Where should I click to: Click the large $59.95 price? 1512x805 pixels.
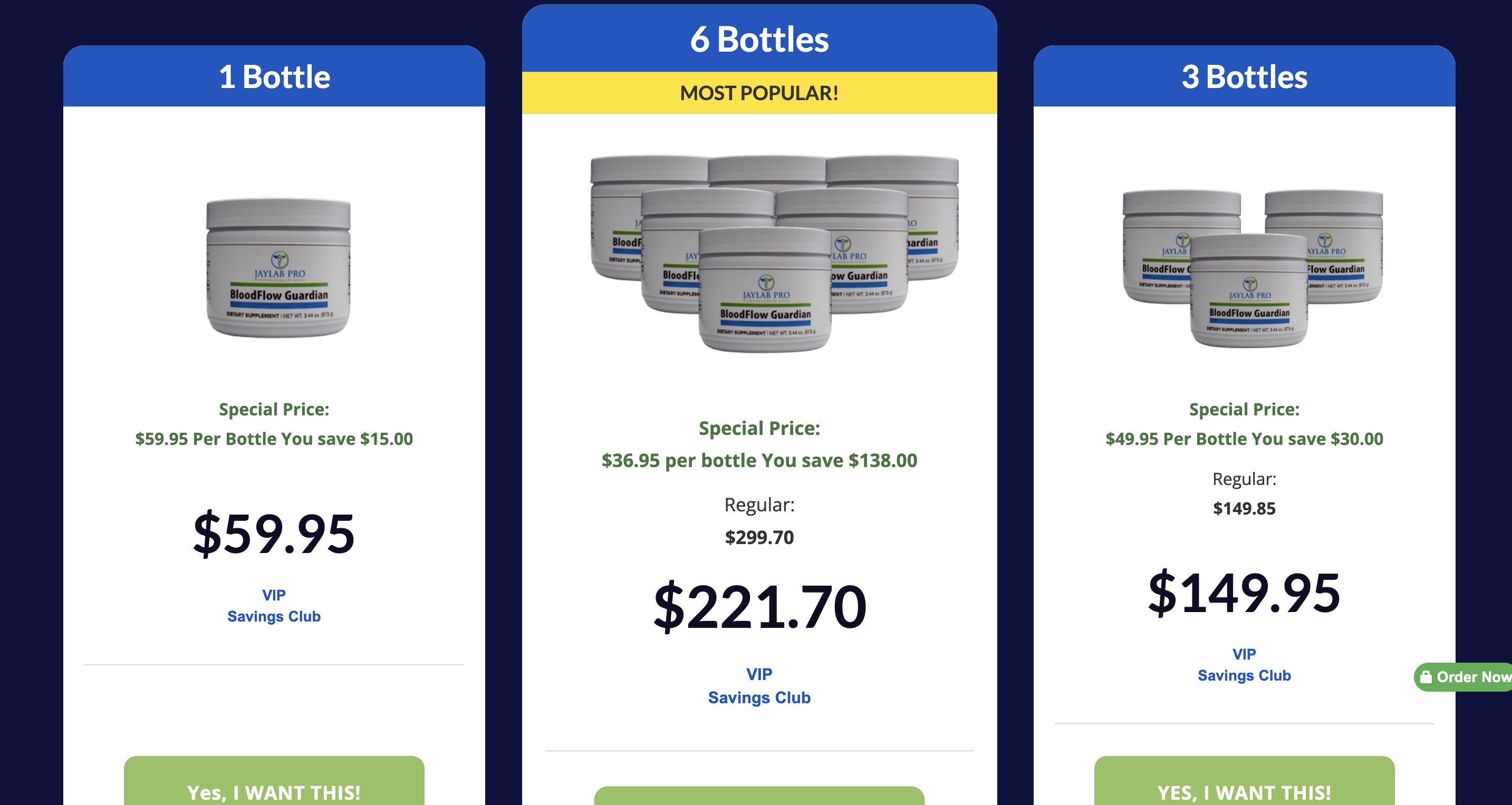[274, 534]
